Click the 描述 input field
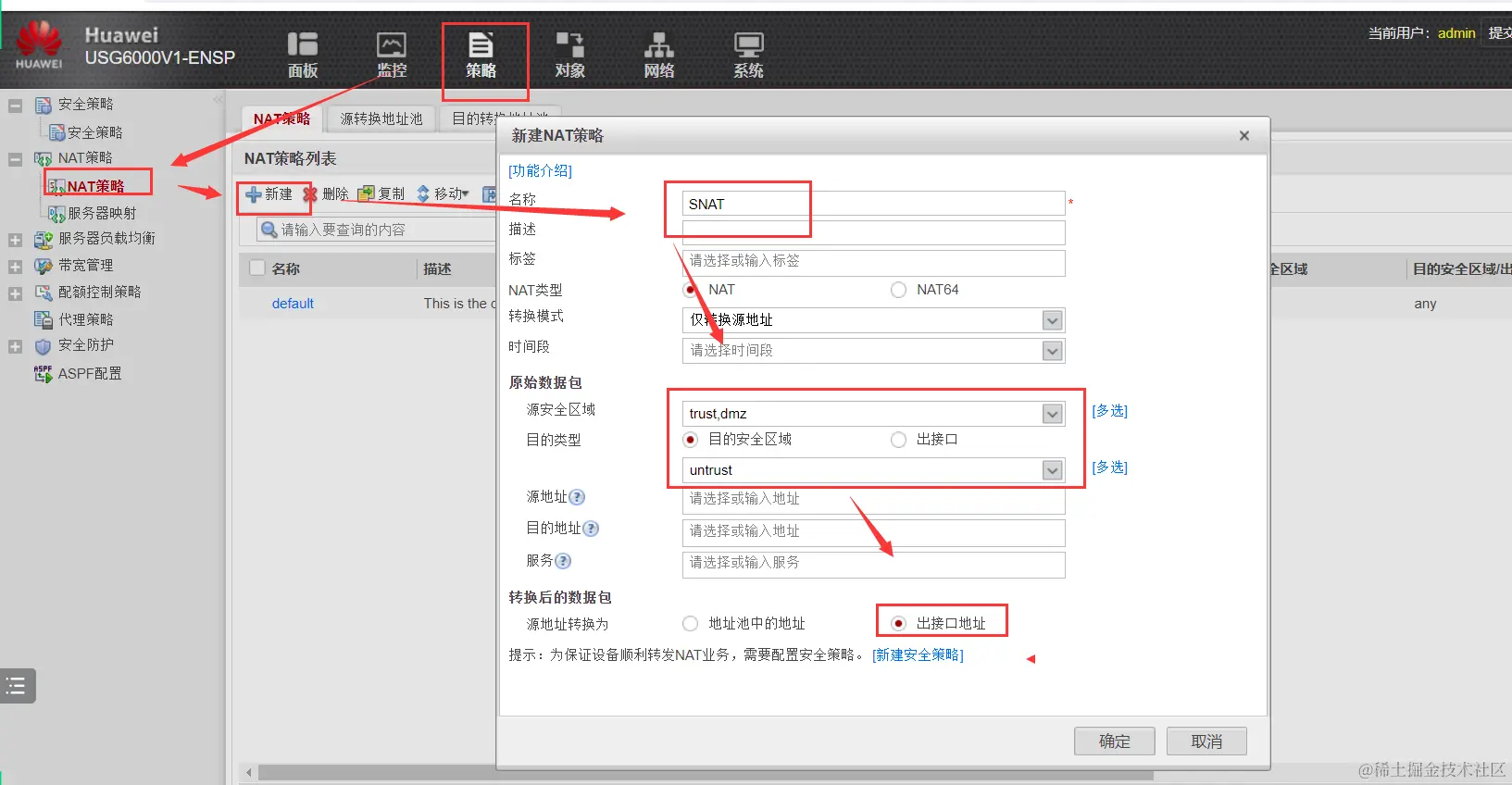Screen dimensions: 1512x785 coord(873,232)
